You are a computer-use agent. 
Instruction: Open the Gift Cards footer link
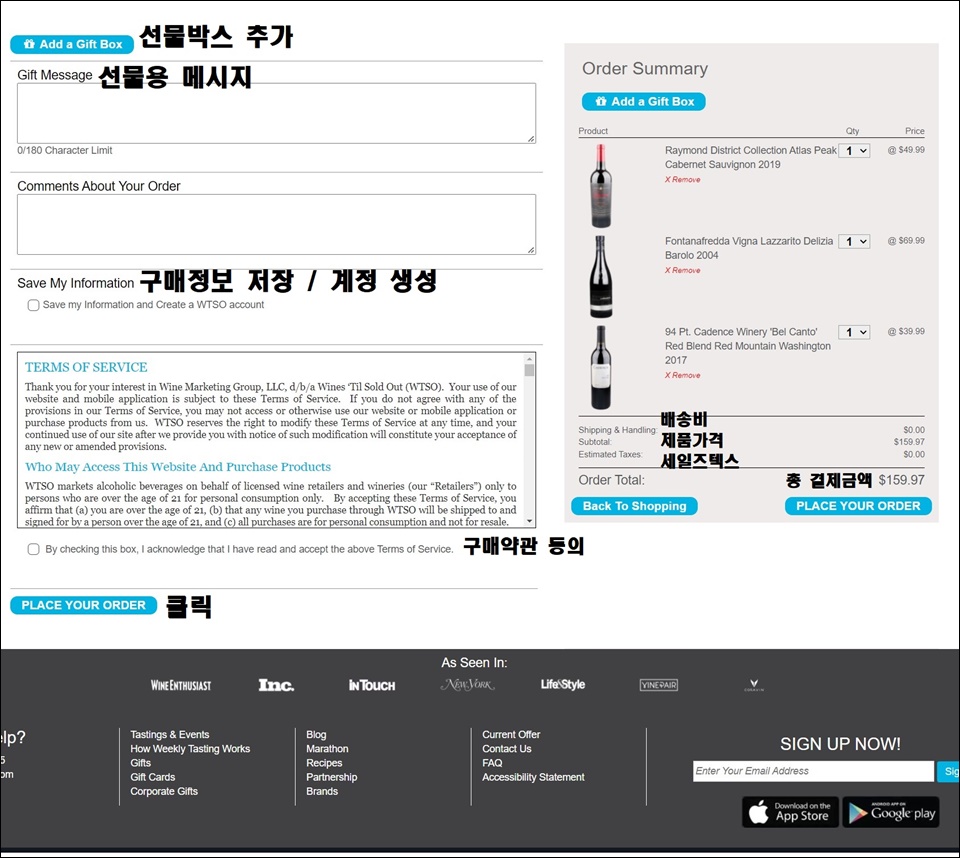(x=152, y=777)
